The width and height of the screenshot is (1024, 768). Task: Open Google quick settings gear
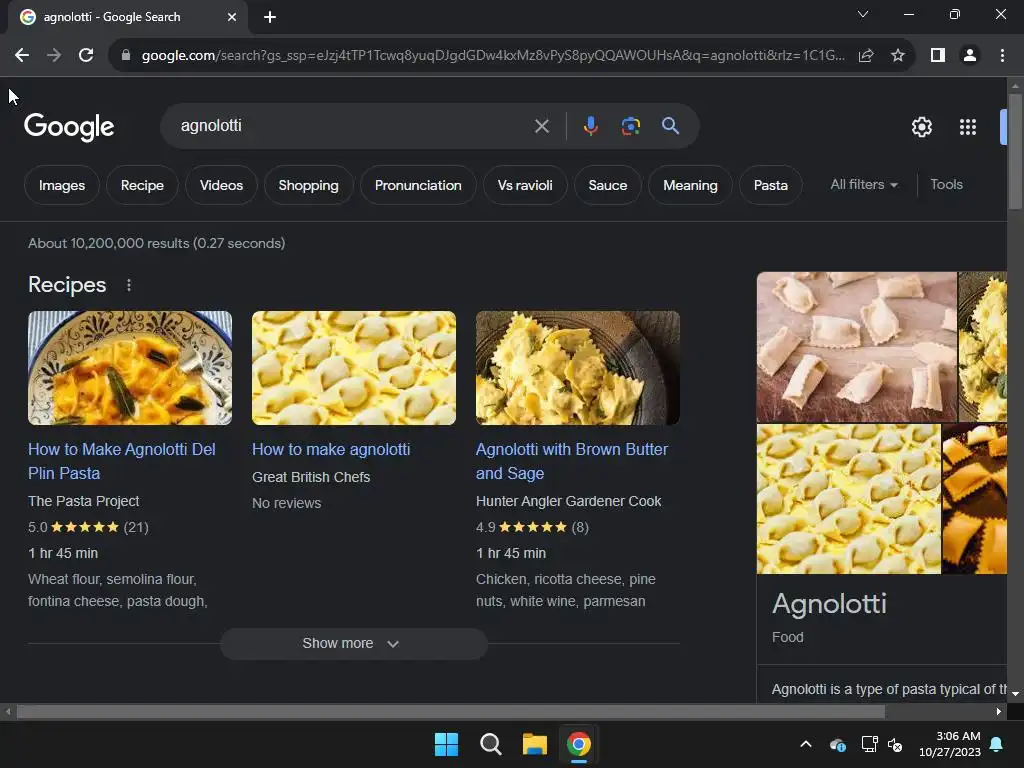point(921,127)
